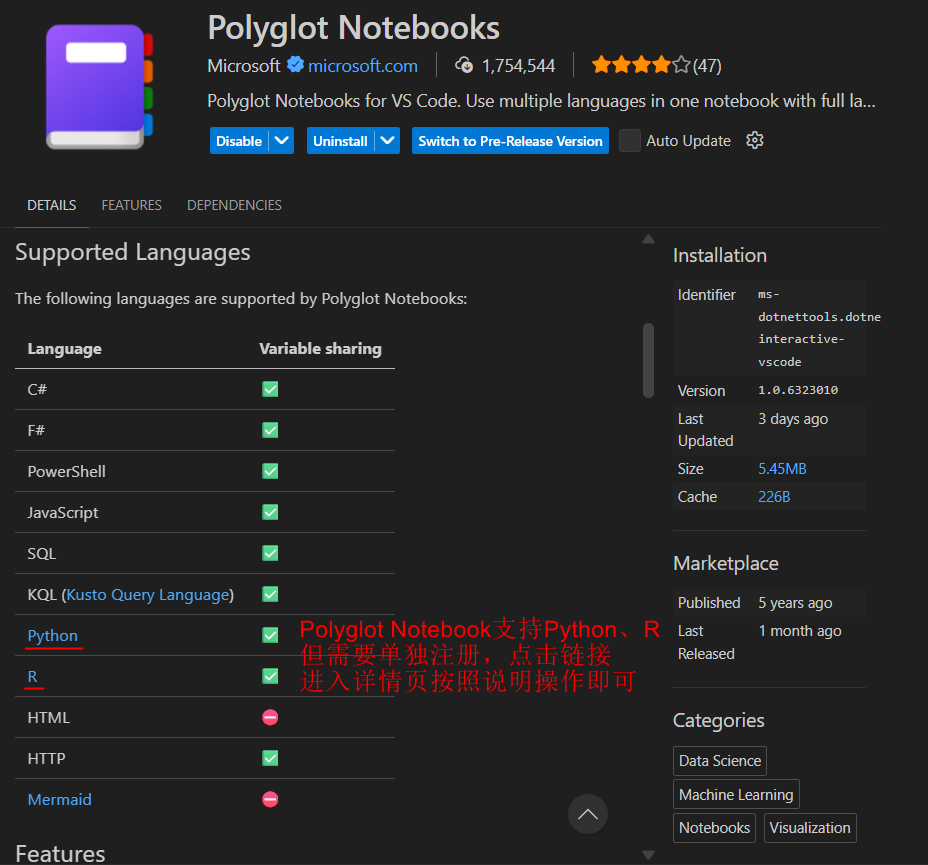928x865 pixels.
Task: Click Switch to Pre-Release Version button
Action: click(x=510, y=141)
